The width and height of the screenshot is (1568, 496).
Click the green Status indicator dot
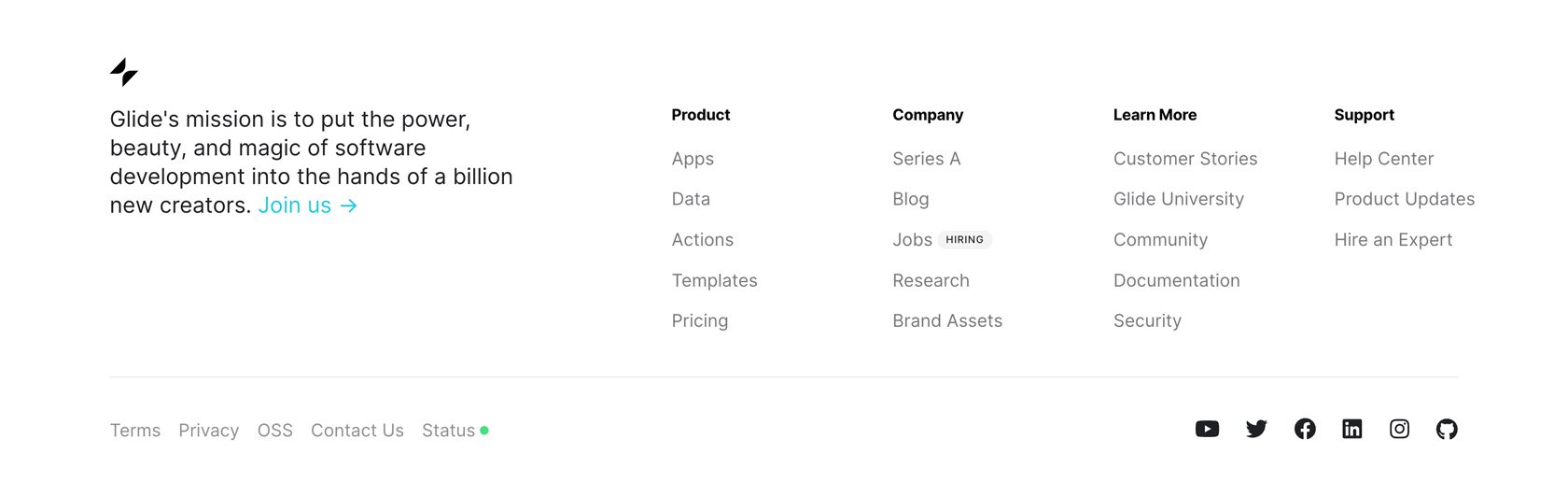pyautogui.click(x=484, y=431)
